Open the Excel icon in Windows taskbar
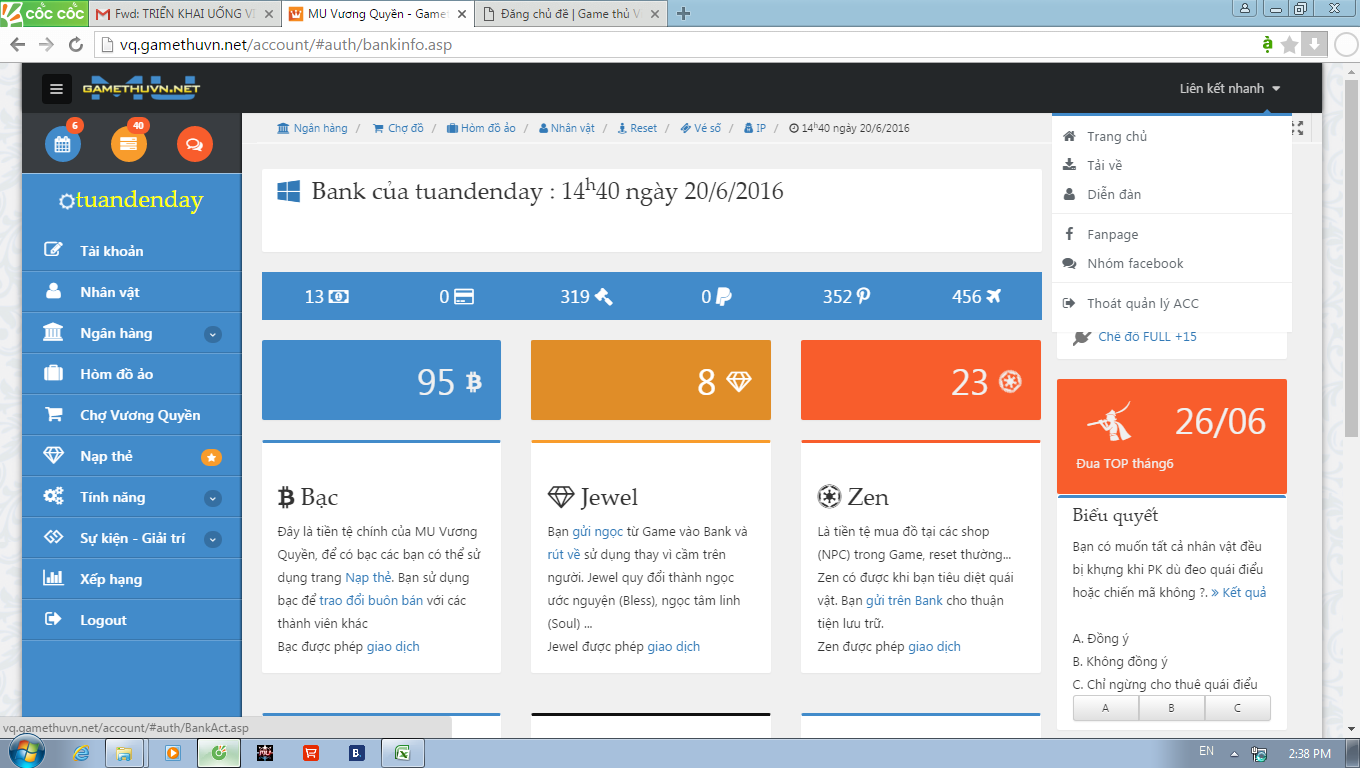This screenshot has width=1360, height=768. (x=402, y=753)
